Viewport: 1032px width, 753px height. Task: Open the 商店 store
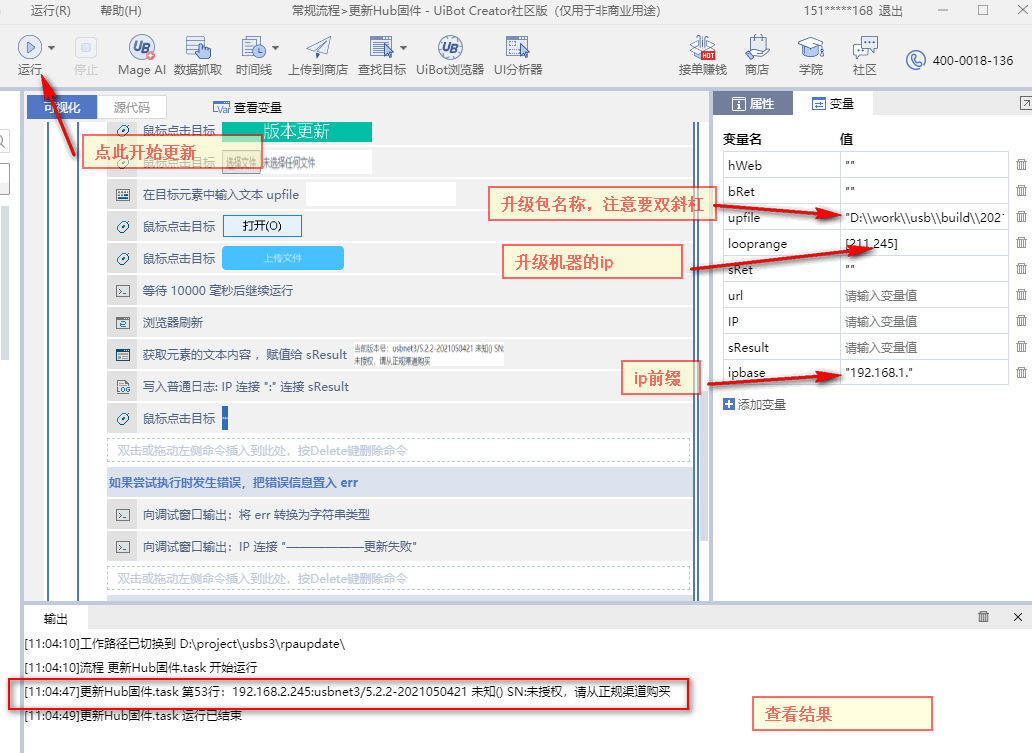point(757,55)
